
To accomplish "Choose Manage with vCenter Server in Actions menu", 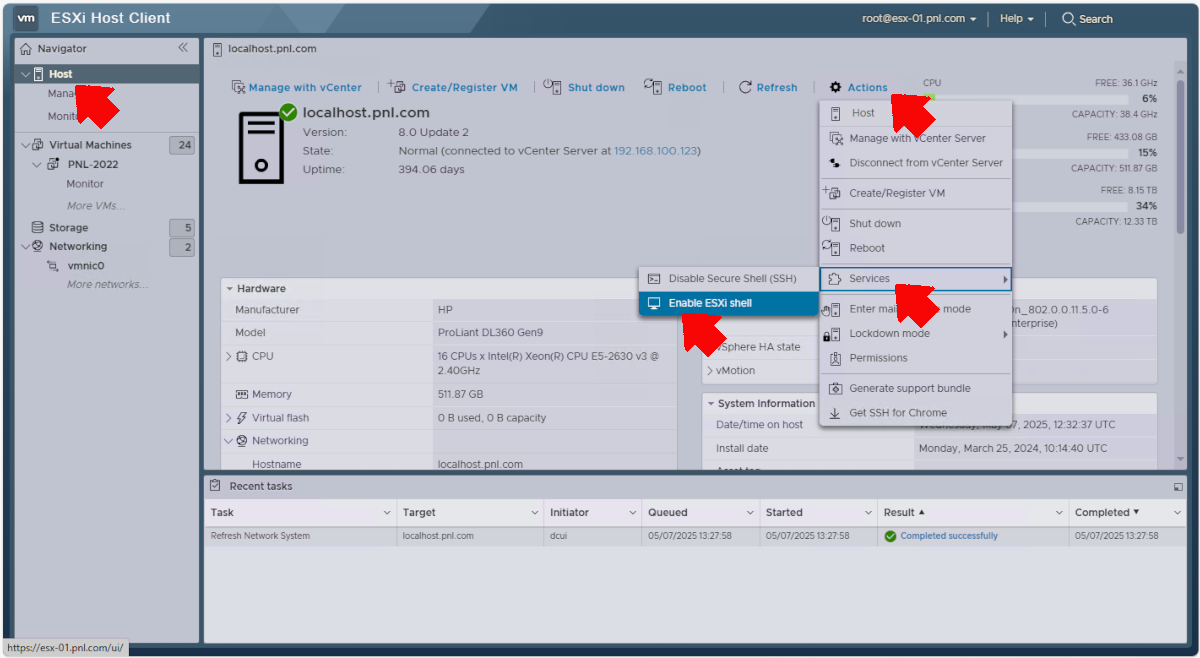I will (x=915, y=138).
